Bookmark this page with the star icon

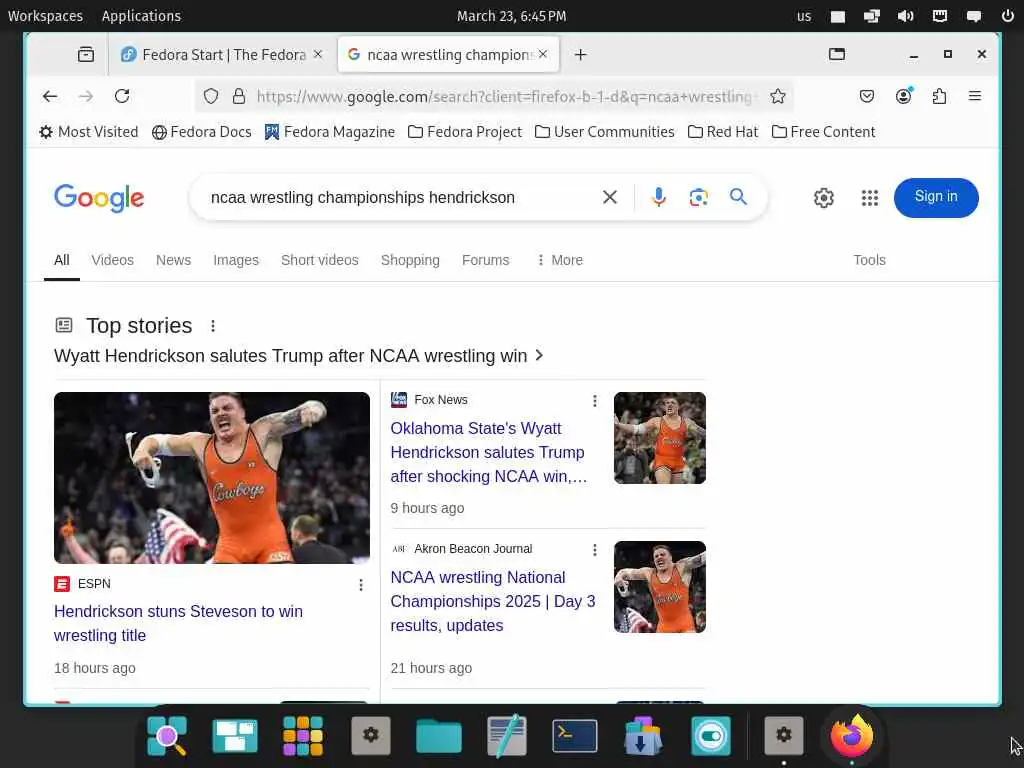(777, 97)
